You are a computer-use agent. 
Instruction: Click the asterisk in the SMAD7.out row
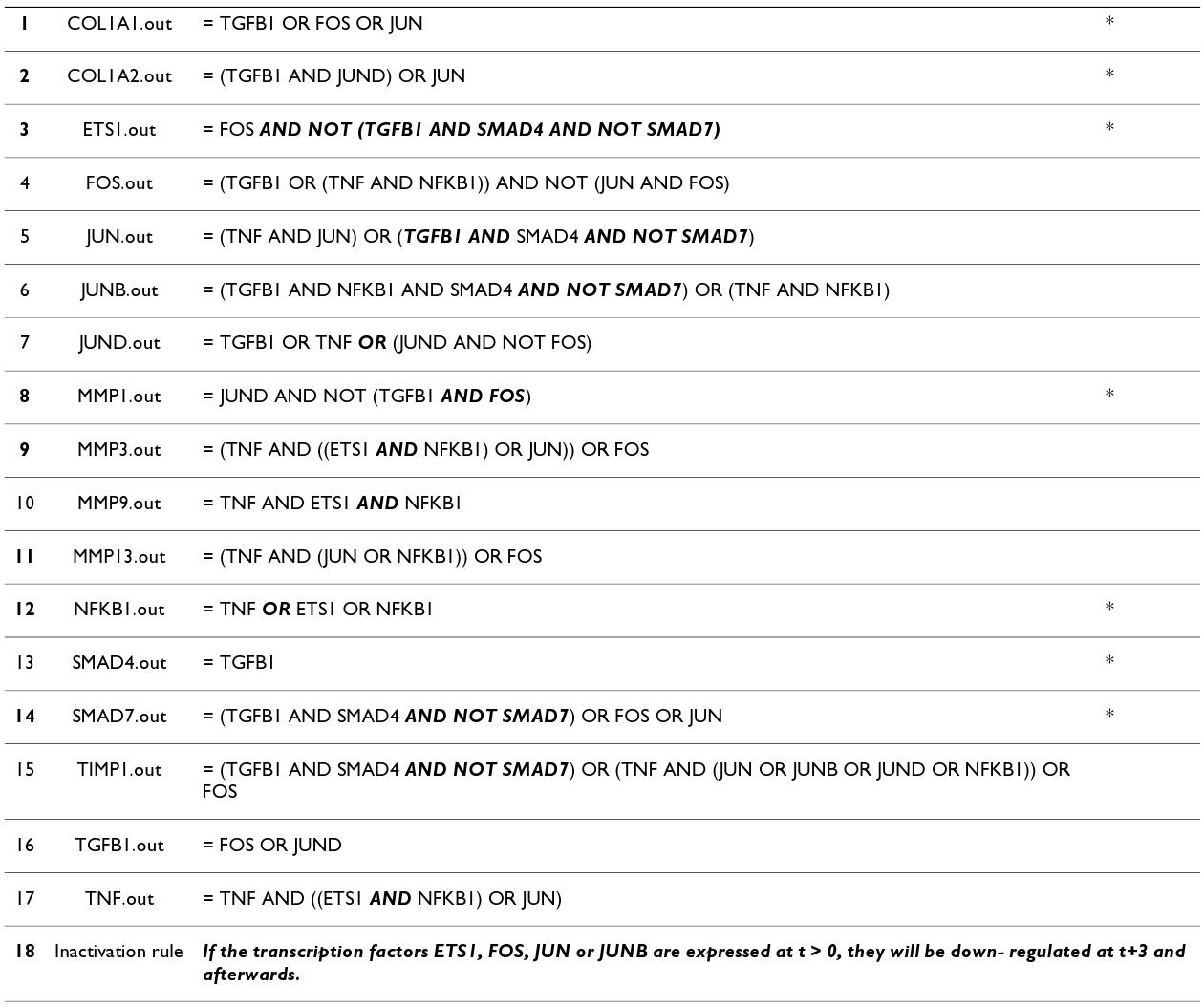point(1109,715)
